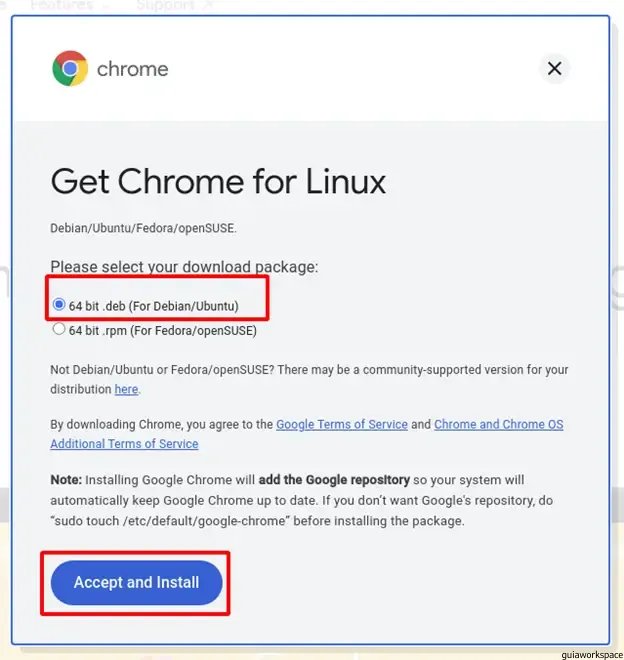
Task: Select the 64 bit .rpm radio button
Action: 59,329
